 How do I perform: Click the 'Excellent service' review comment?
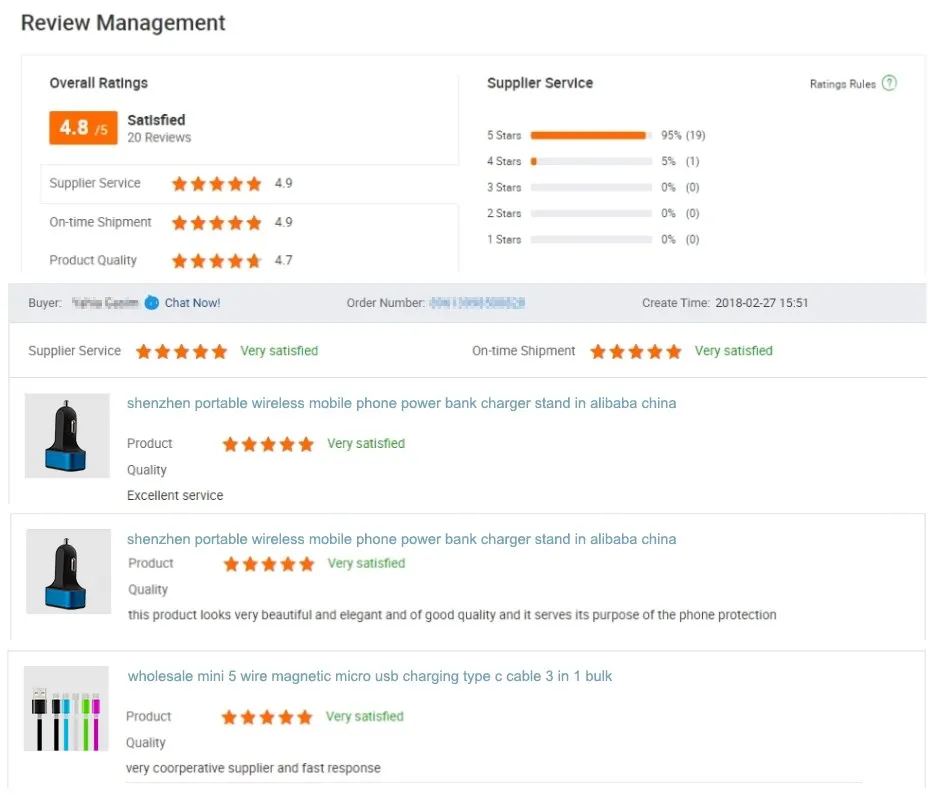click(175, 495)
